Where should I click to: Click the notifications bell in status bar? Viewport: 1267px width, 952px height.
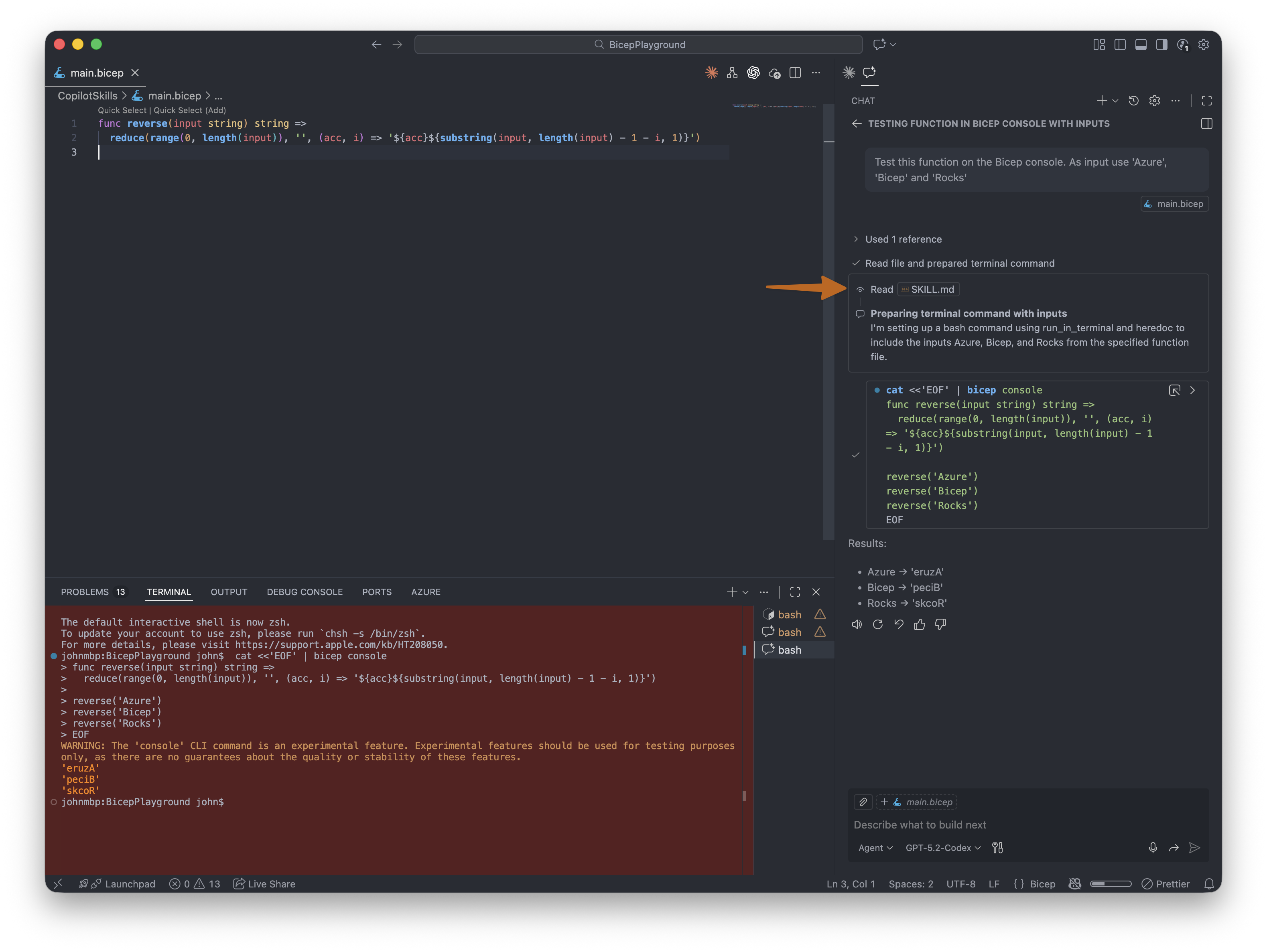(1209, 884)
